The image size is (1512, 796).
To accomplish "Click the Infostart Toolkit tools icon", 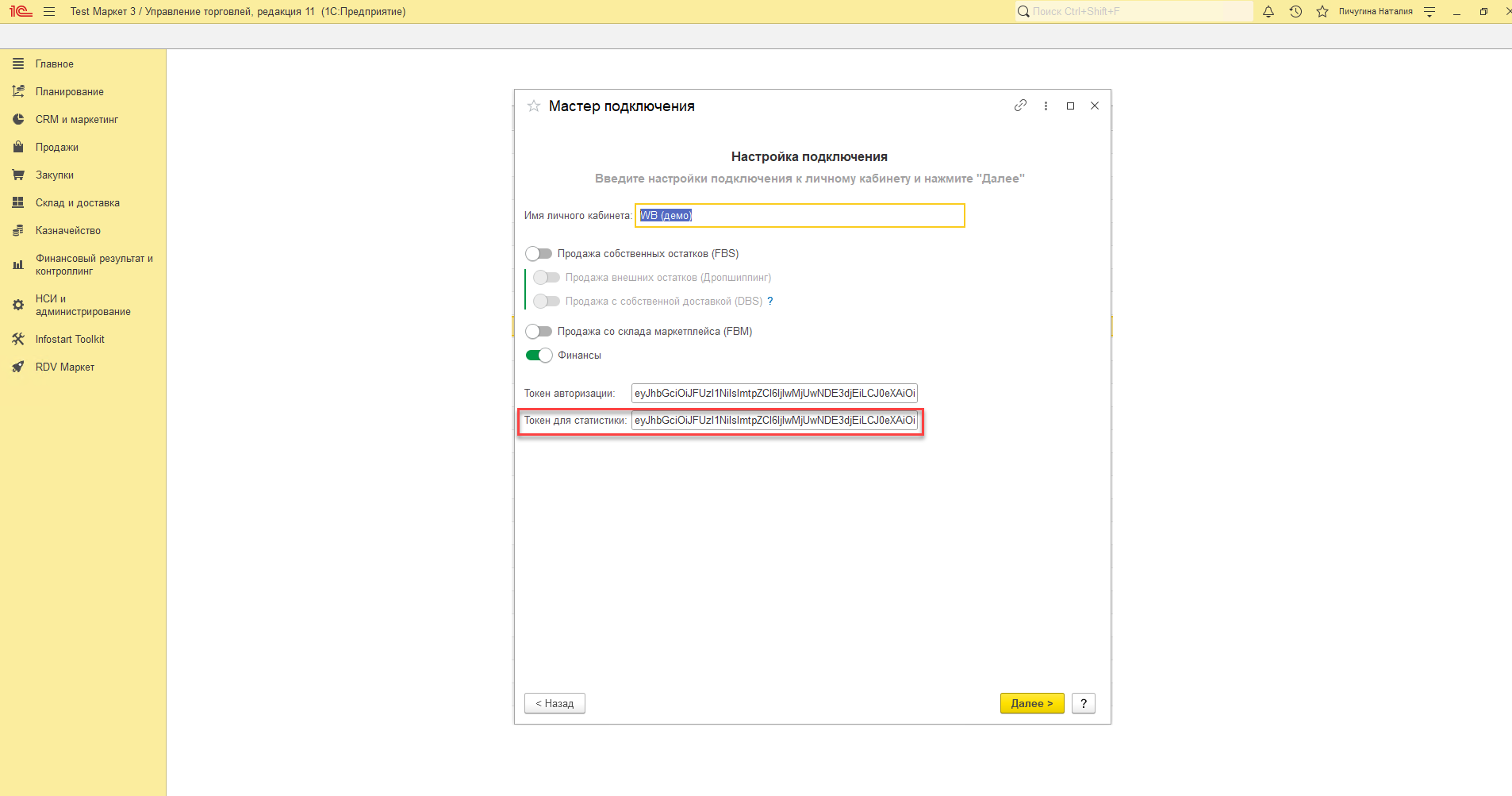I will point(18,339).
